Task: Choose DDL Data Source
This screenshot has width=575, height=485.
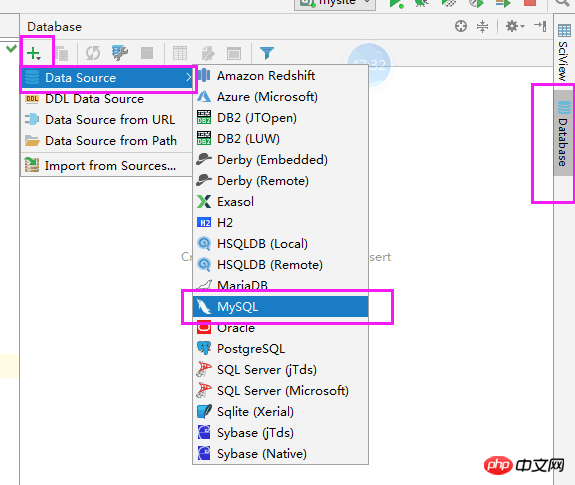Action: pos(107,99)
